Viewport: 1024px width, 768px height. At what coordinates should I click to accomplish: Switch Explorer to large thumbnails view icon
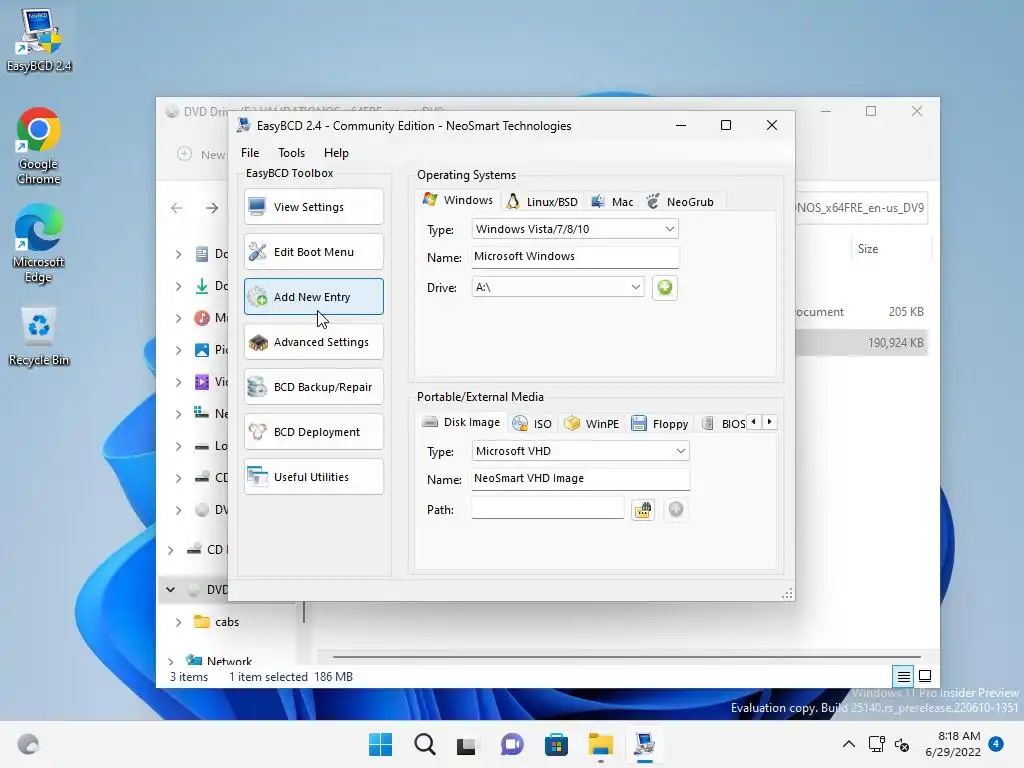925,677
